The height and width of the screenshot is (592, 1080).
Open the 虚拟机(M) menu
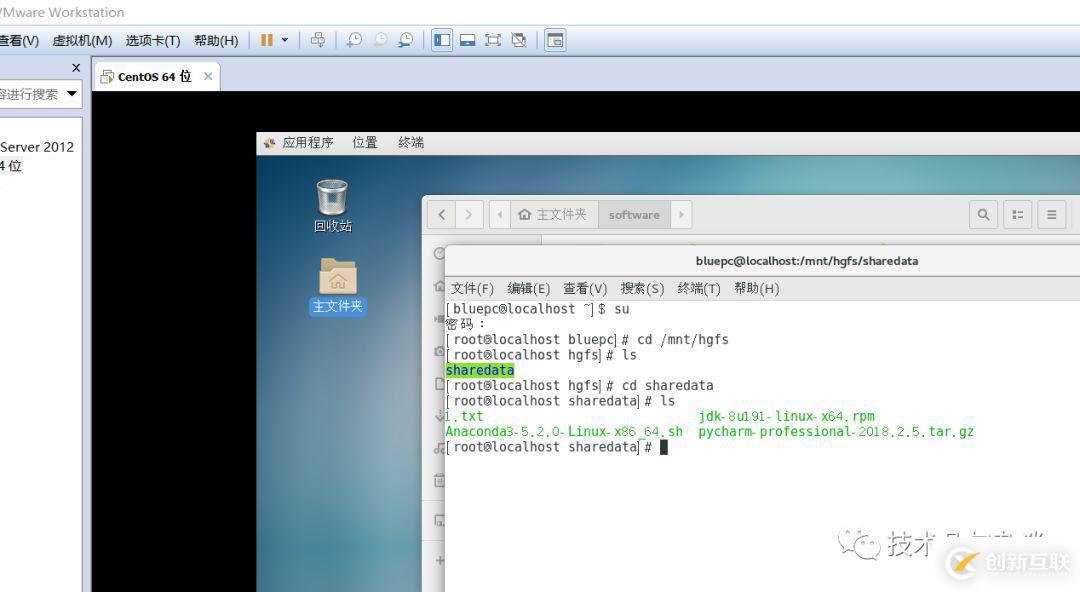(82, 41)
